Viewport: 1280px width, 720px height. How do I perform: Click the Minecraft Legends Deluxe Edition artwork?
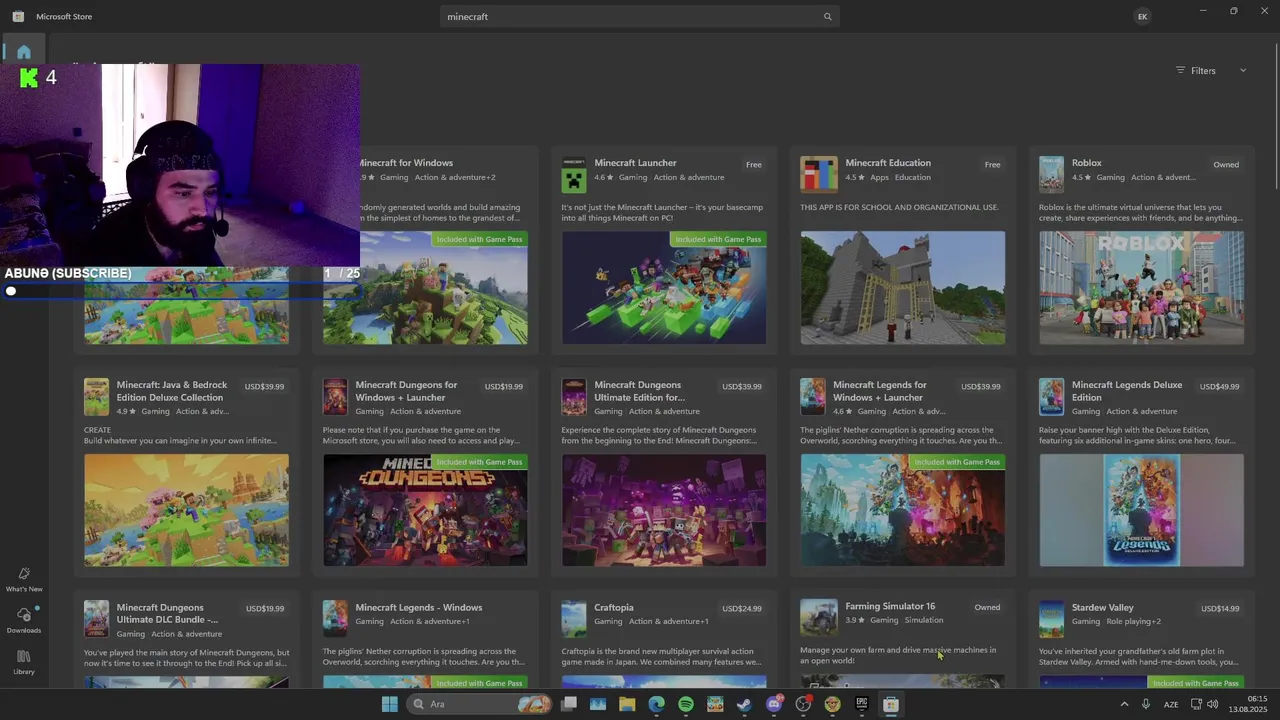click(1142, 510)
